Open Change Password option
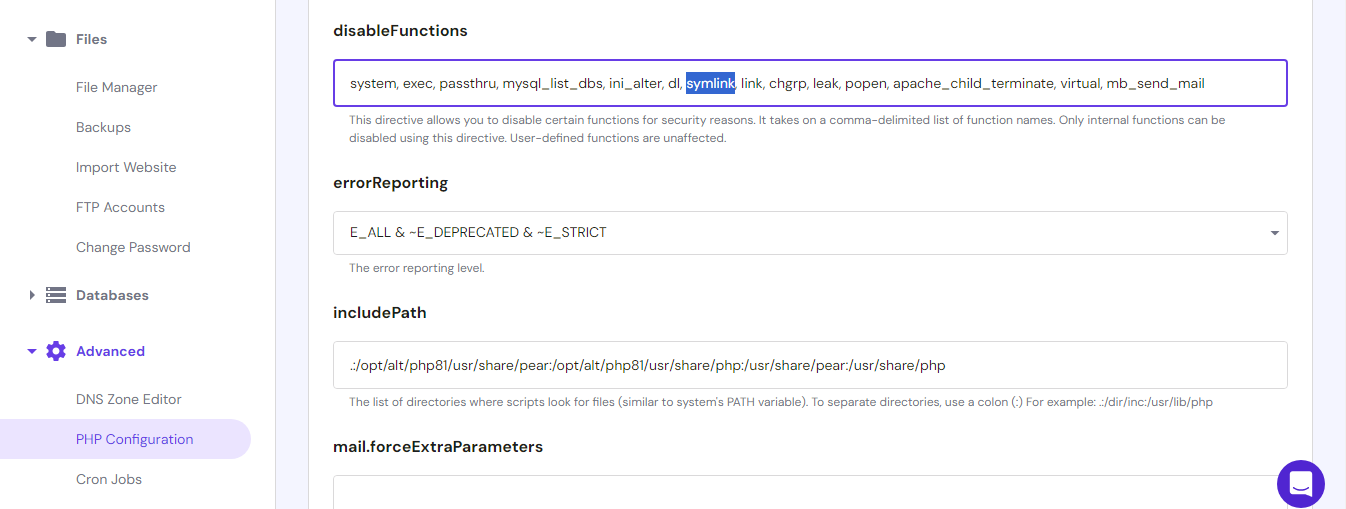Viewport: 1346px width, 509px height. pos(133,247)
